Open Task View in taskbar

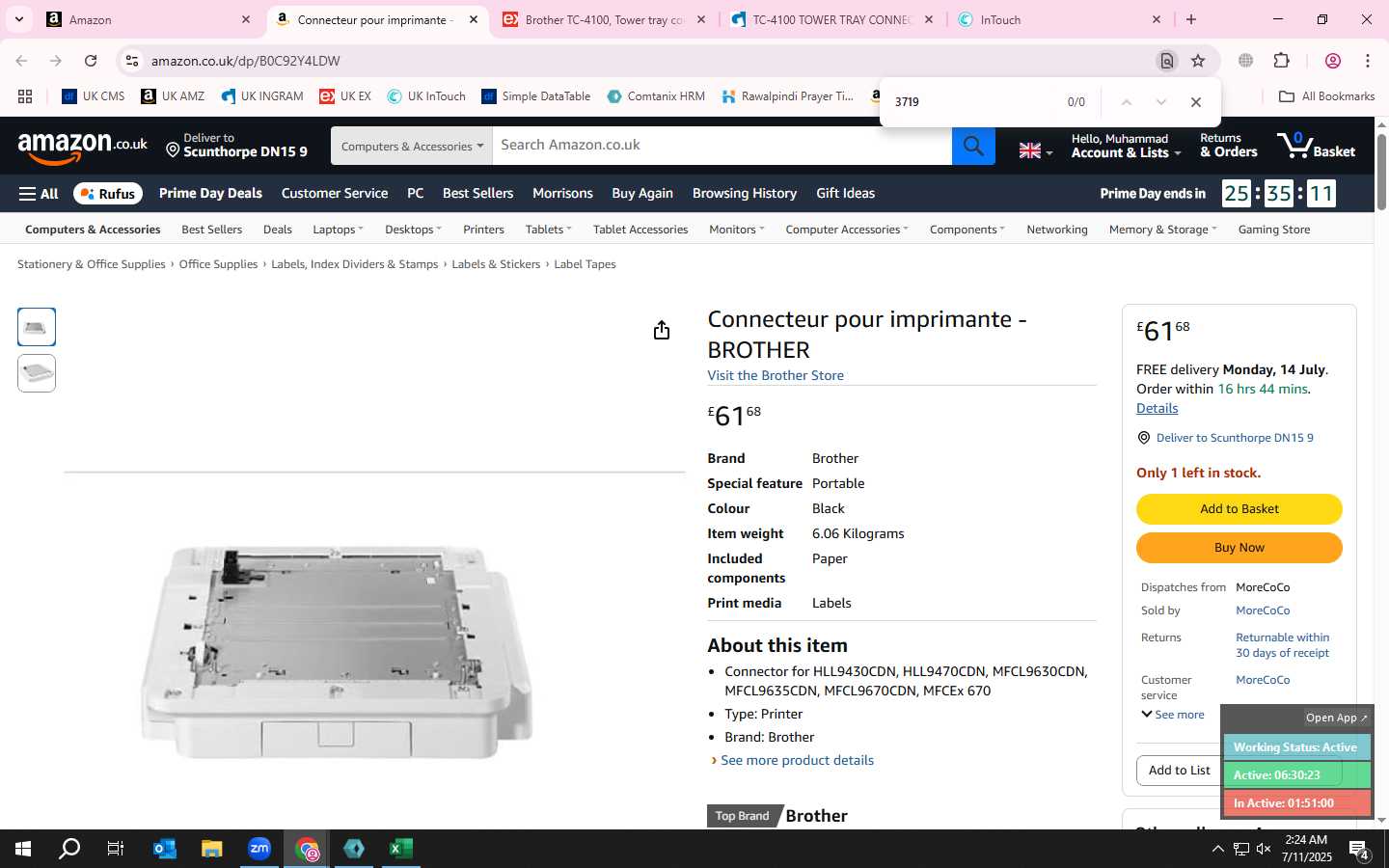click(x=116, y=849)
